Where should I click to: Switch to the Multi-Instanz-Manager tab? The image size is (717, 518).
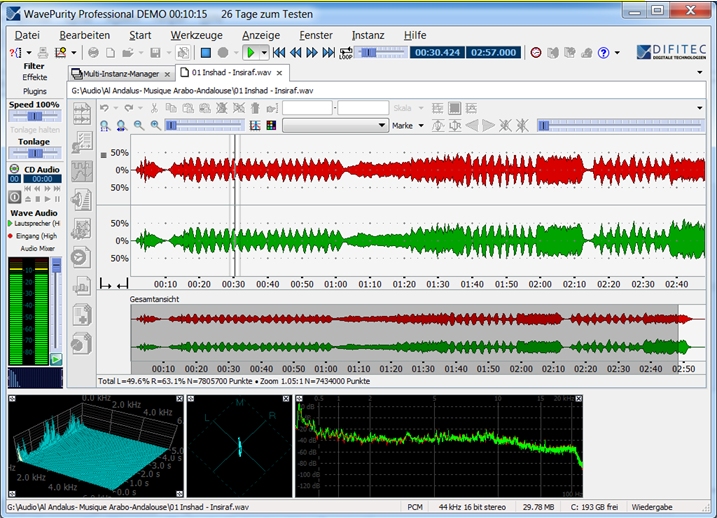click(x=121, y=73)
